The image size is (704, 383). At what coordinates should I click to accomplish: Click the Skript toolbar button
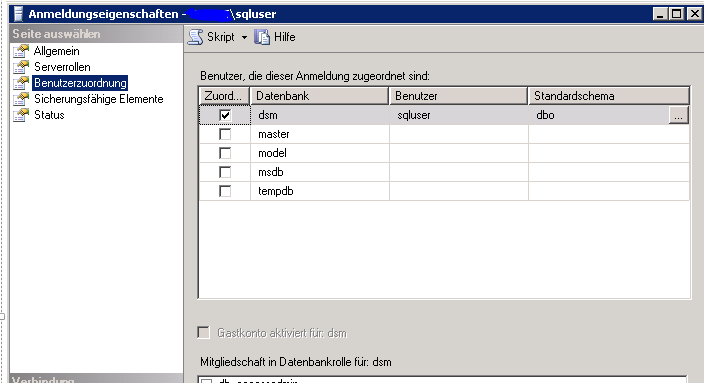[211, 37]
